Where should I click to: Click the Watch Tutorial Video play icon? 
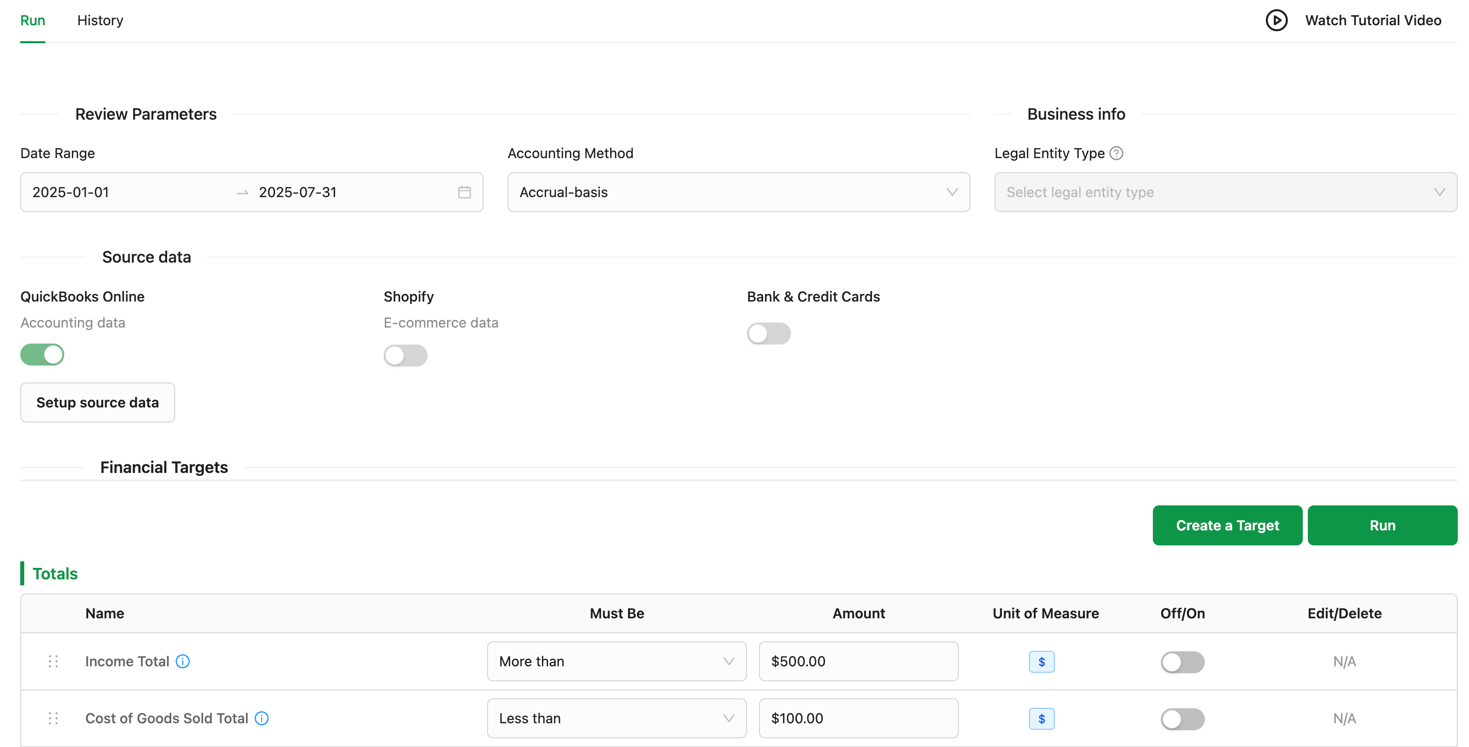point(1276,20)
